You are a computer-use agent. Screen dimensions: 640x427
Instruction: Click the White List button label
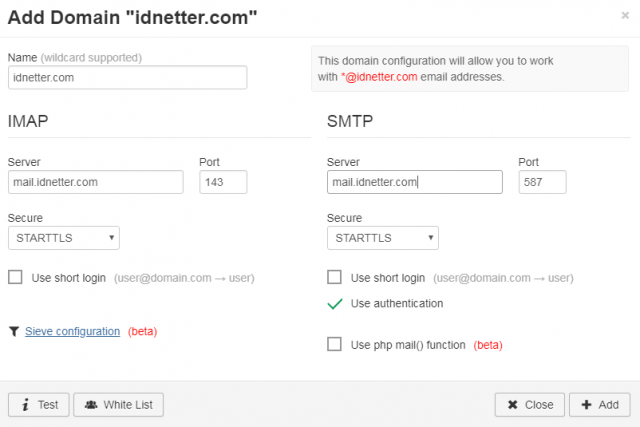coord(128,405)
